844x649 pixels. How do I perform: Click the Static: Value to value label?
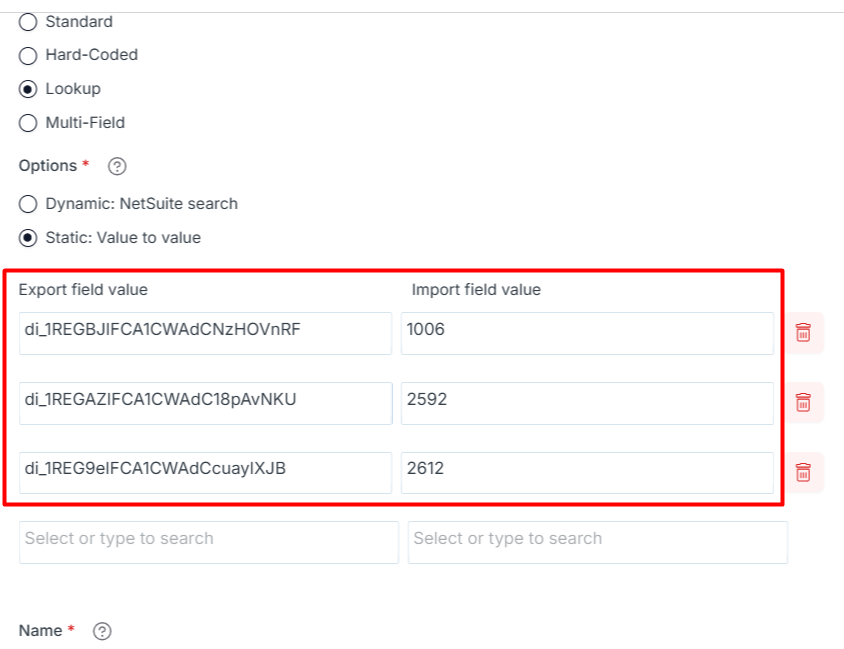[x=123, y=238]
